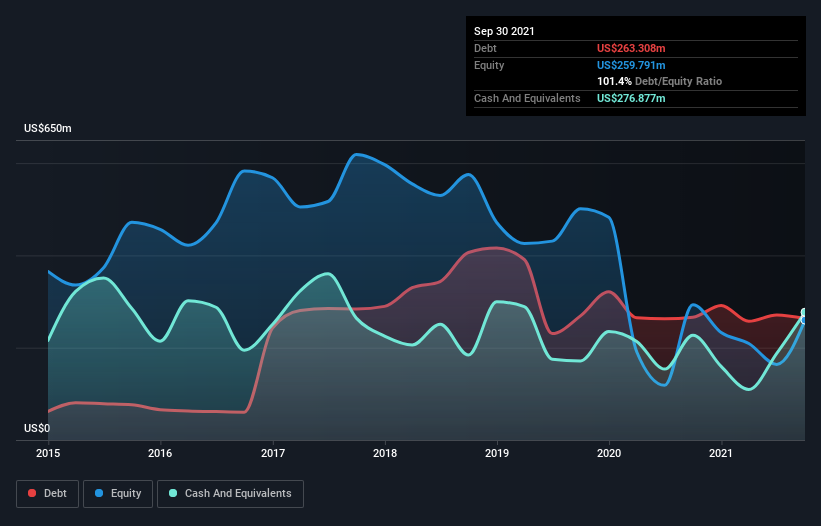Screen dimensions: 821x526
Task: Click the US$263.308m debt value
Action: 631,48
